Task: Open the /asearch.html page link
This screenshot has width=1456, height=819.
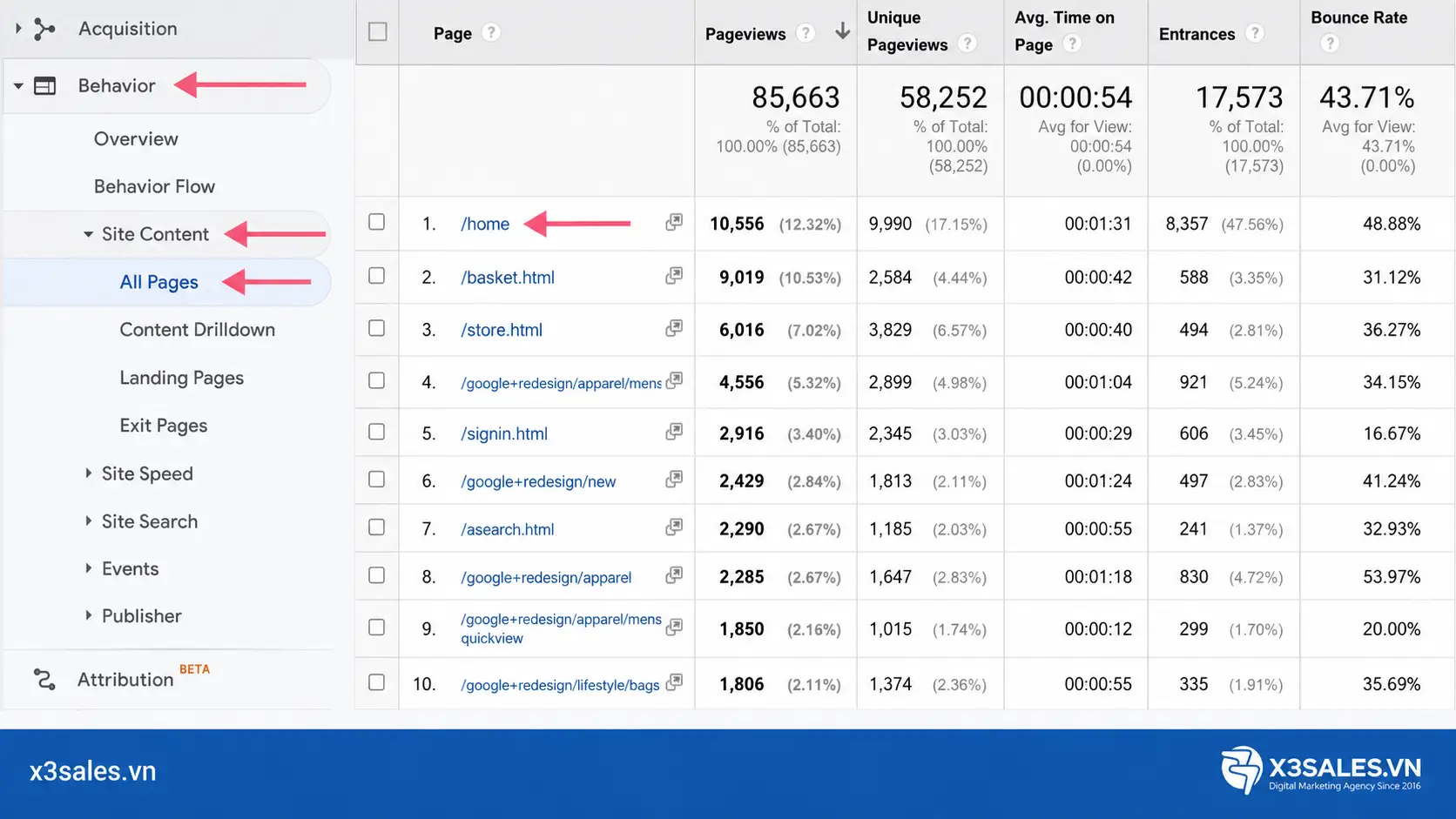Action: point(508,529)
